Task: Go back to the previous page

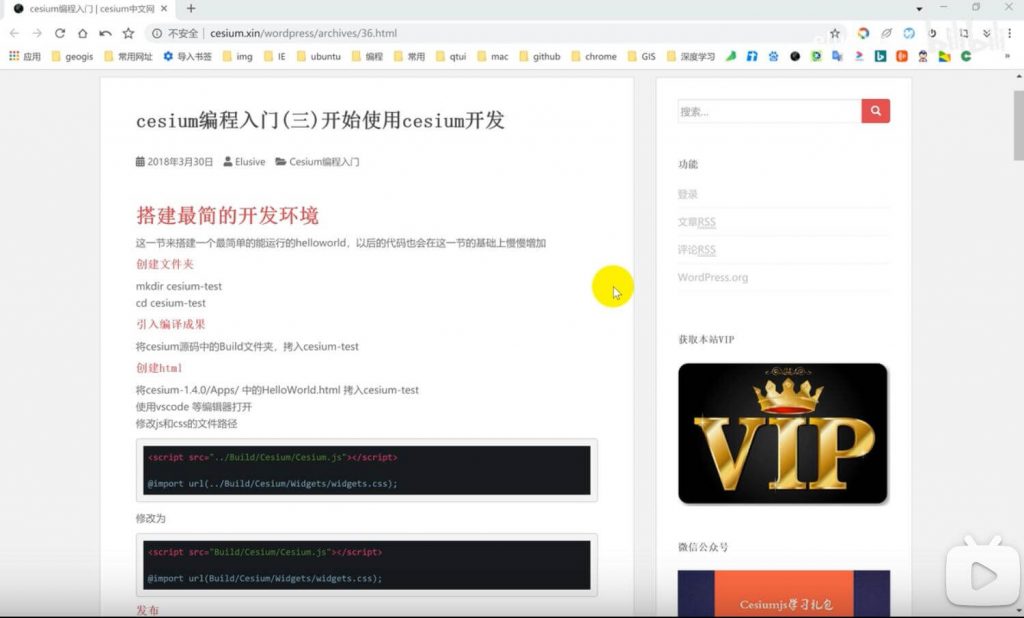Action: [x=14, y=33]
